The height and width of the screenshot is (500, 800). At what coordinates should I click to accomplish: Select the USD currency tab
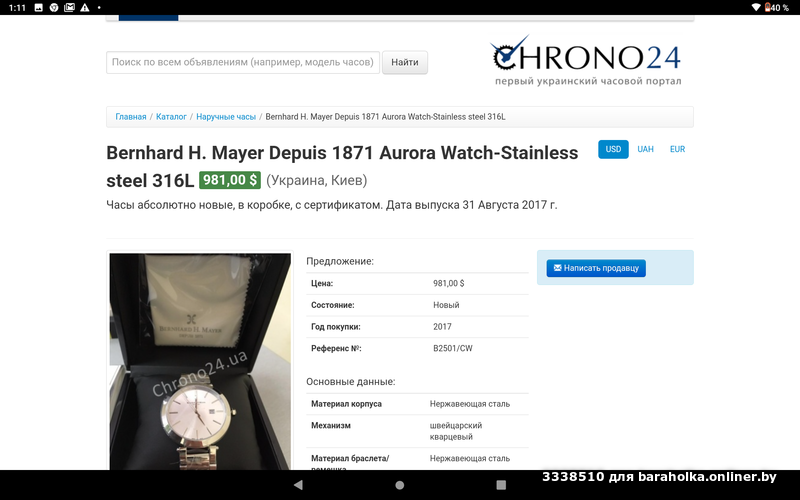coord(613,149)
